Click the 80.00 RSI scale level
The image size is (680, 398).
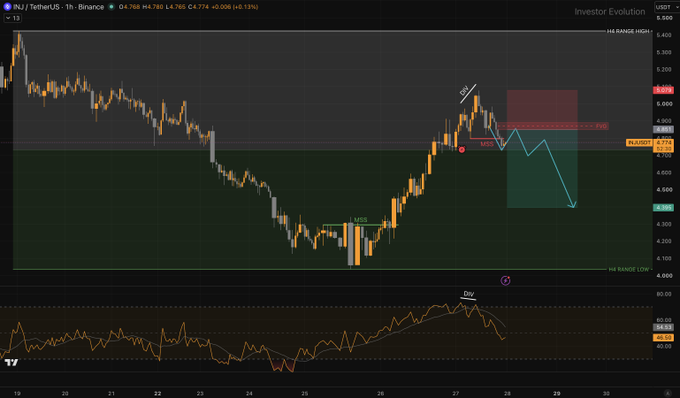tap(664, 294)
